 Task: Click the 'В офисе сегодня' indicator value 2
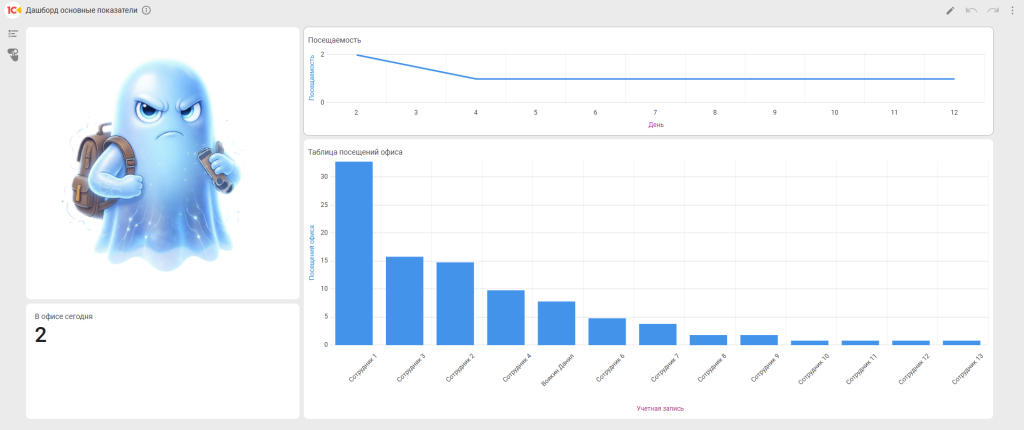41,335
